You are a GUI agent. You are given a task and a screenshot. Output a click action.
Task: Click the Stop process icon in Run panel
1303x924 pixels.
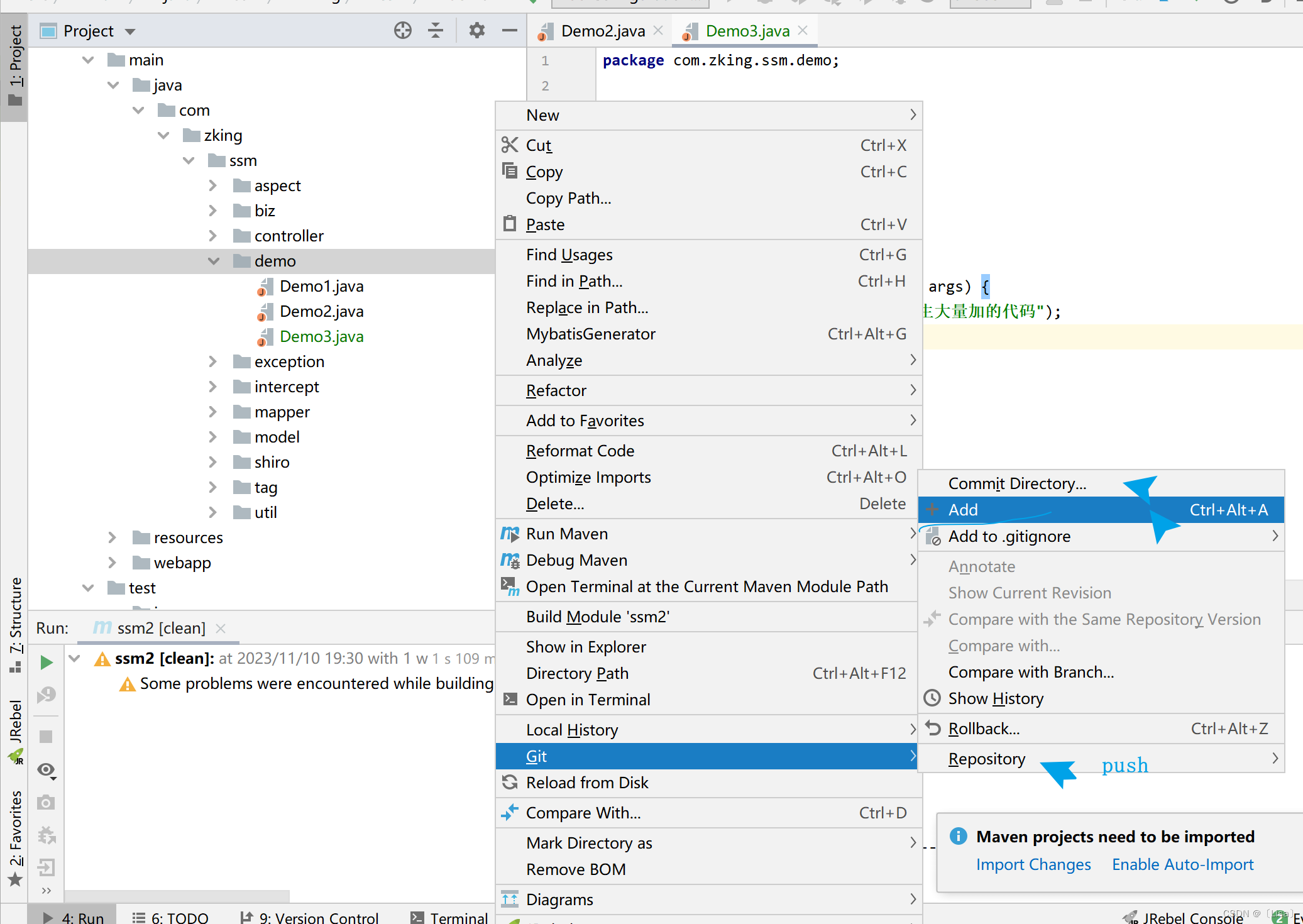(47, 735)
